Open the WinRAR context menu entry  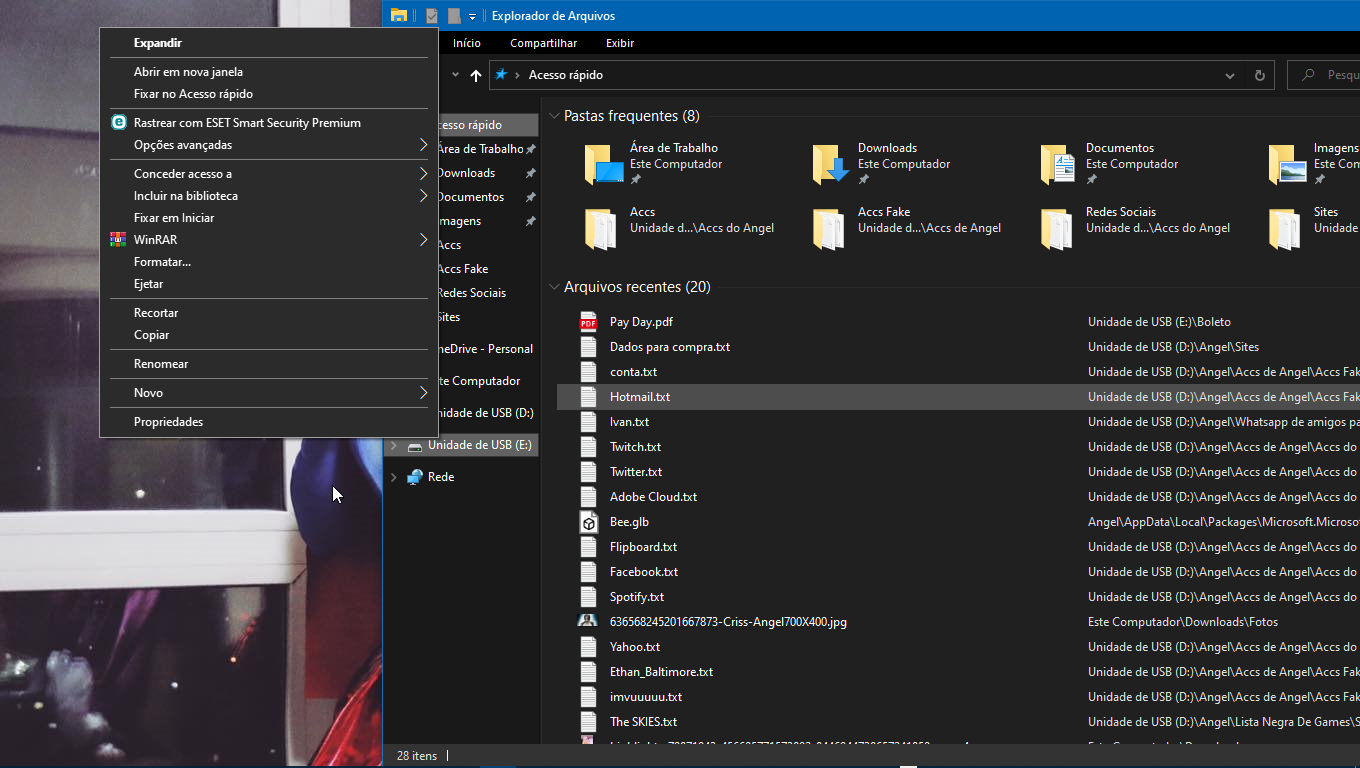click(x=162, y=239)
